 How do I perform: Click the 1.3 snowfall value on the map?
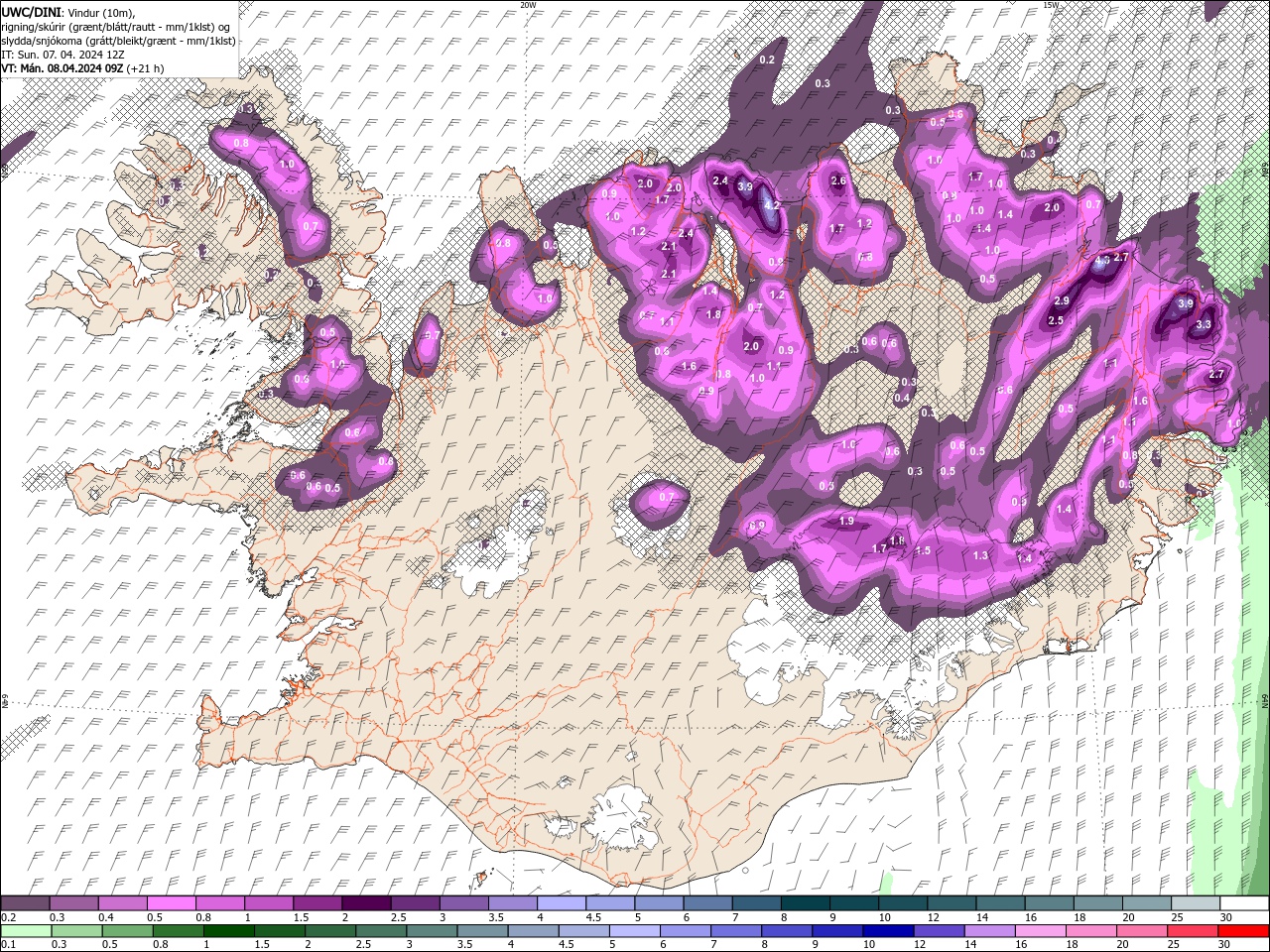point(981,555)
